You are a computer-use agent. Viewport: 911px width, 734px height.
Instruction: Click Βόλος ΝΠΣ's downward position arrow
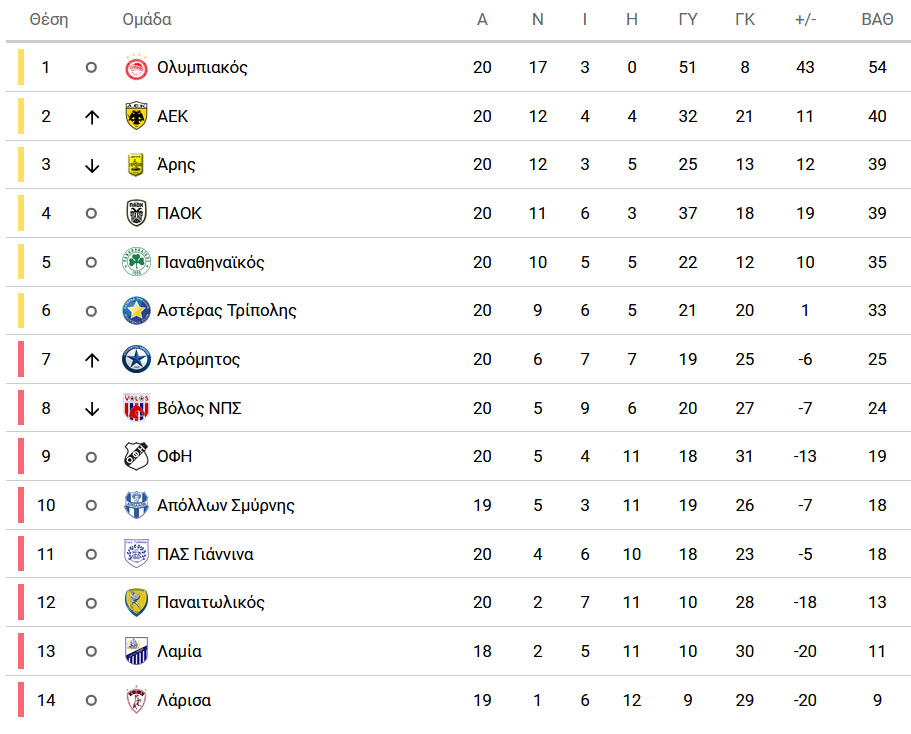click(x=92, y=409)
